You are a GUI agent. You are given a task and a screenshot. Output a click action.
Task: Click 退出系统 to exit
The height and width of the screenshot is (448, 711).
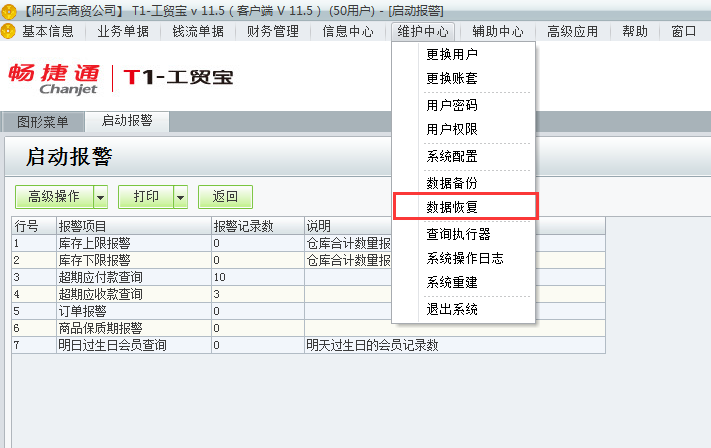tap(452, 309)
